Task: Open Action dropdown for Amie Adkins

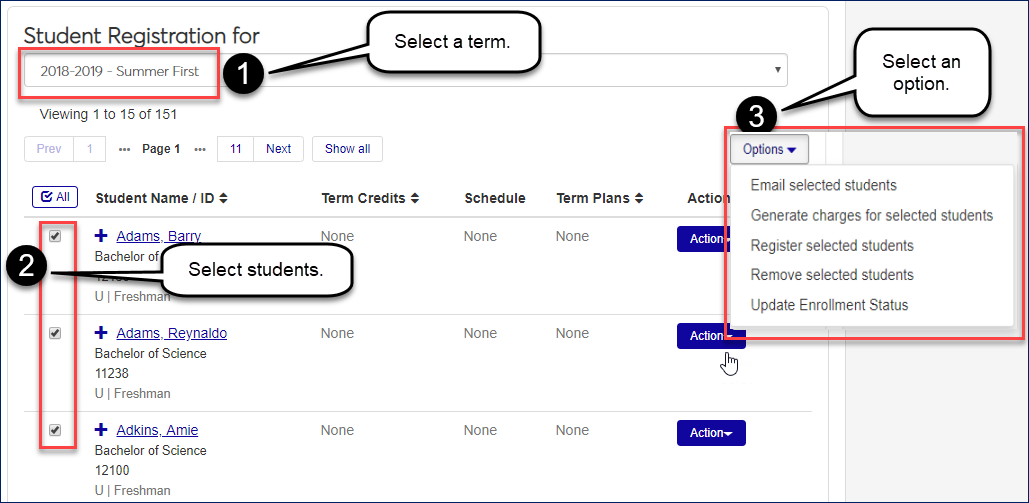Action: (711, 433)
